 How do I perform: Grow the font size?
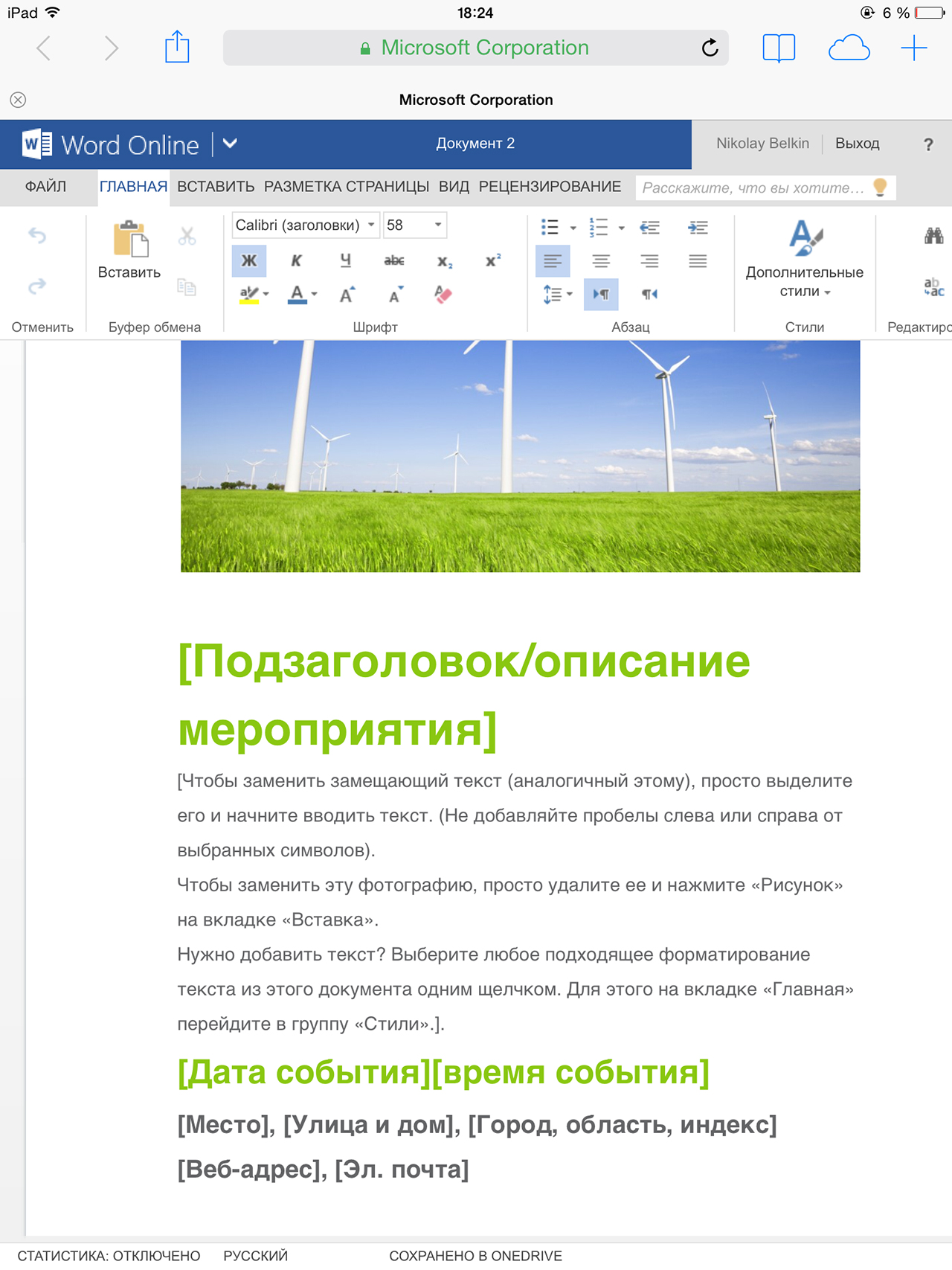(x=347, y=295)
